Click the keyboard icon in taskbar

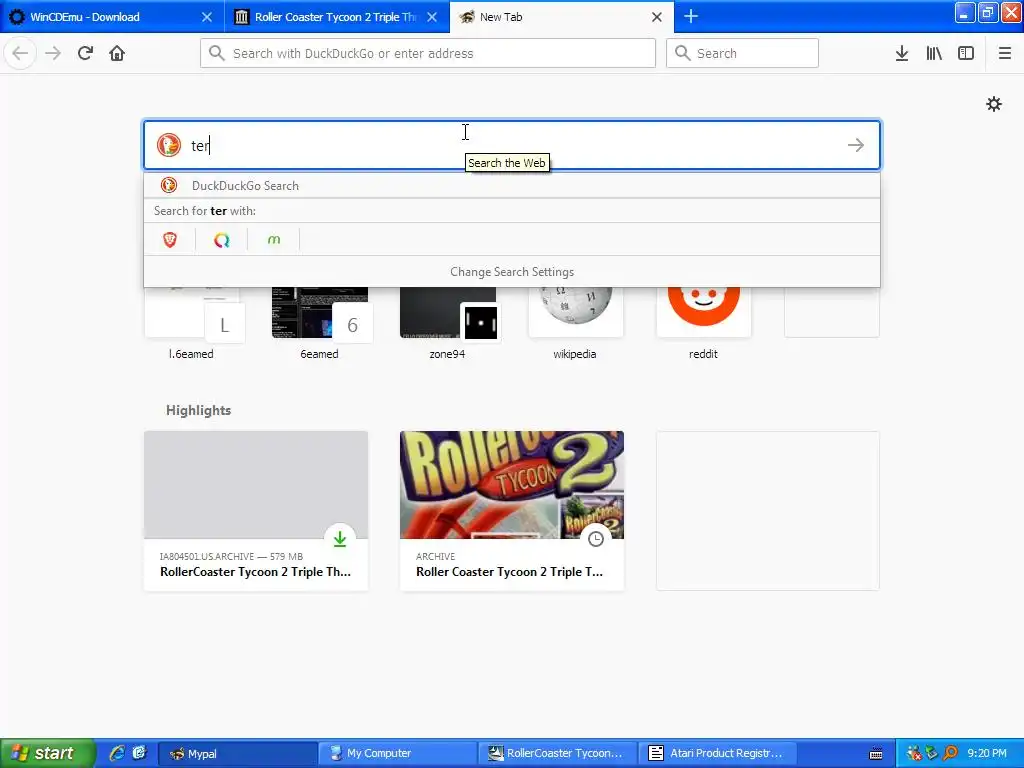pyautogui.click(x=876, y=754)
